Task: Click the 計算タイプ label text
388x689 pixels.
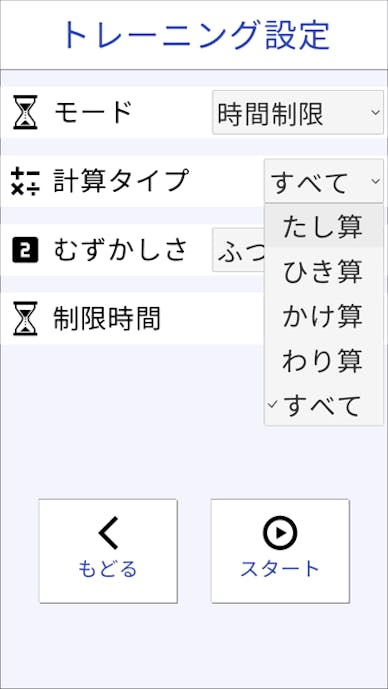Action: (121, 181)
